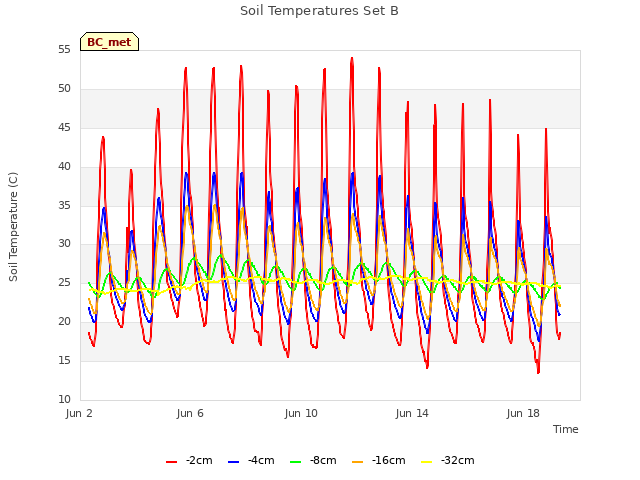Click the 50 y-axis tick label
640x480 pixels.
[x=64, y=89]
